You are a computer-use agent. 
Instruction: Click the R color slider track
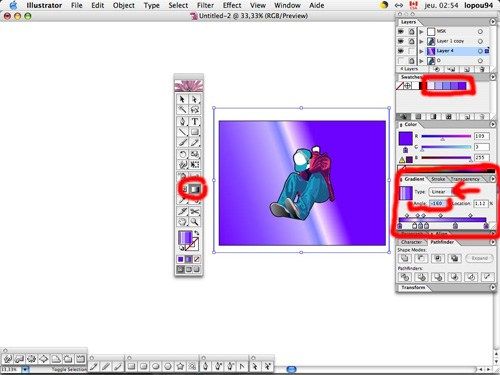446,136
